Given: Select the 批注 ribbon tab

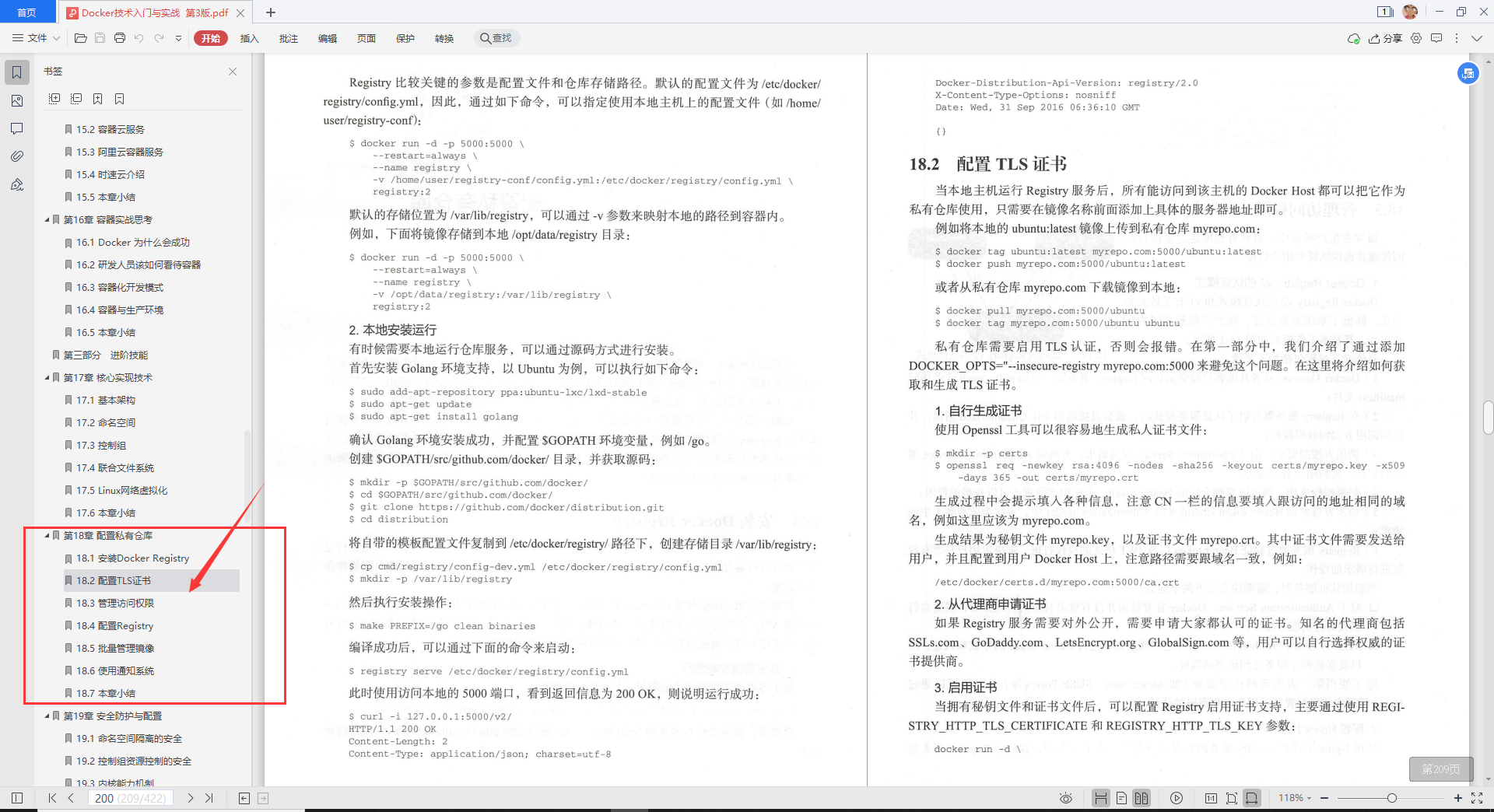Looking at the screenshot, I should [288, 38].
